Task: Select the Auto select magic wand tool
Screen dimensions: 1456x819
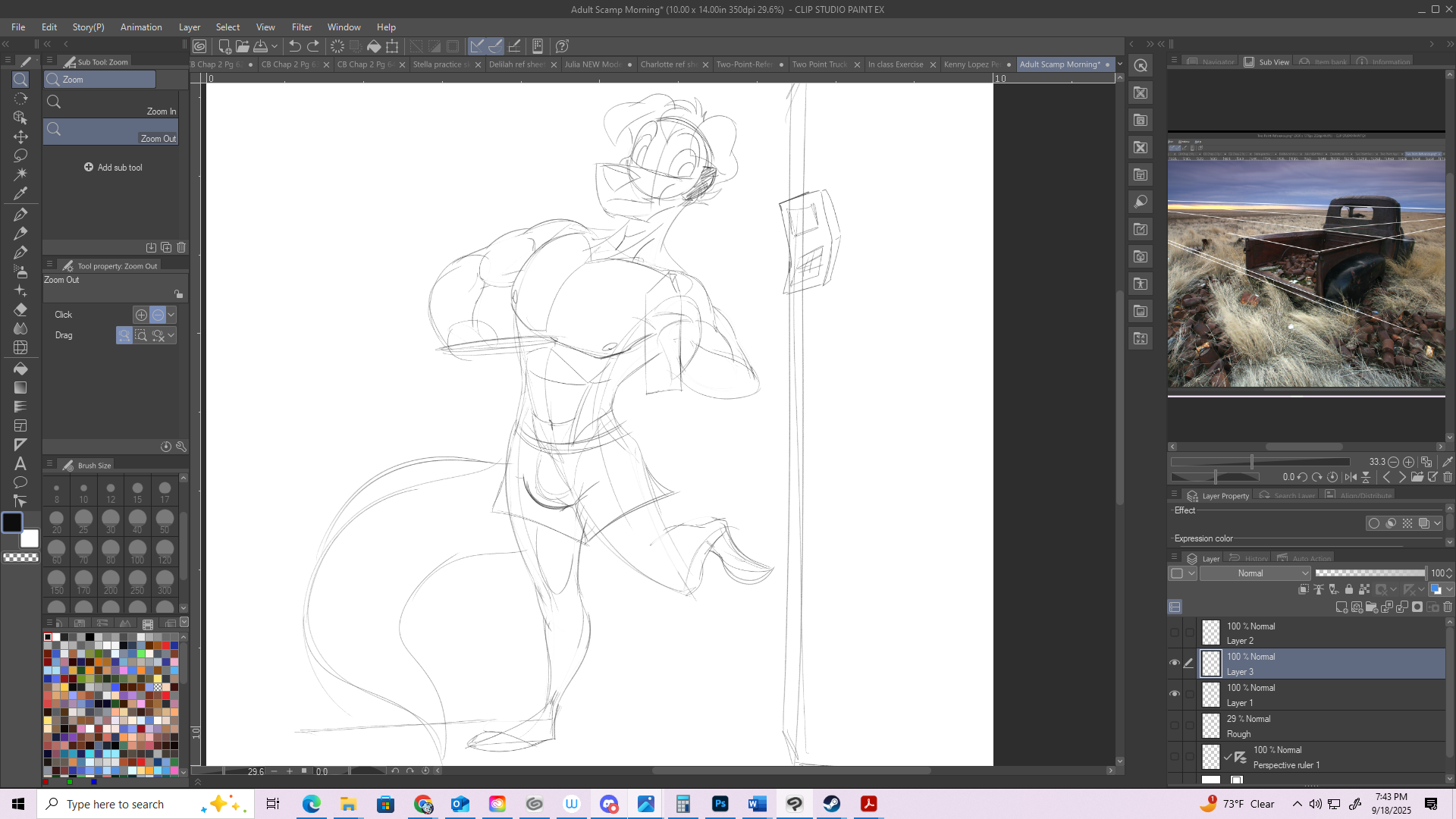Action: click(20, 174)
